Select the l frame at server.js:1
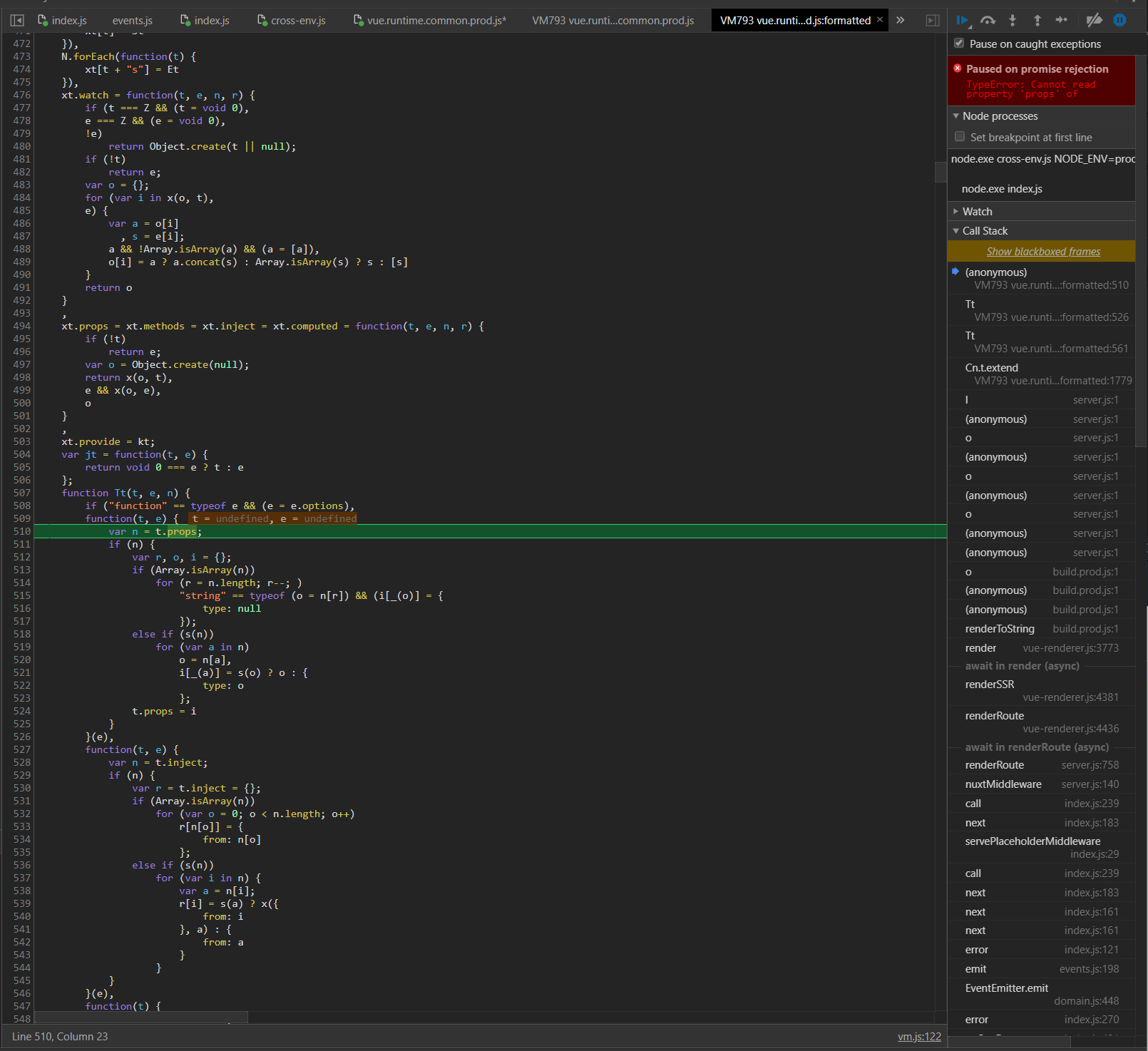 coord(1041,400)
